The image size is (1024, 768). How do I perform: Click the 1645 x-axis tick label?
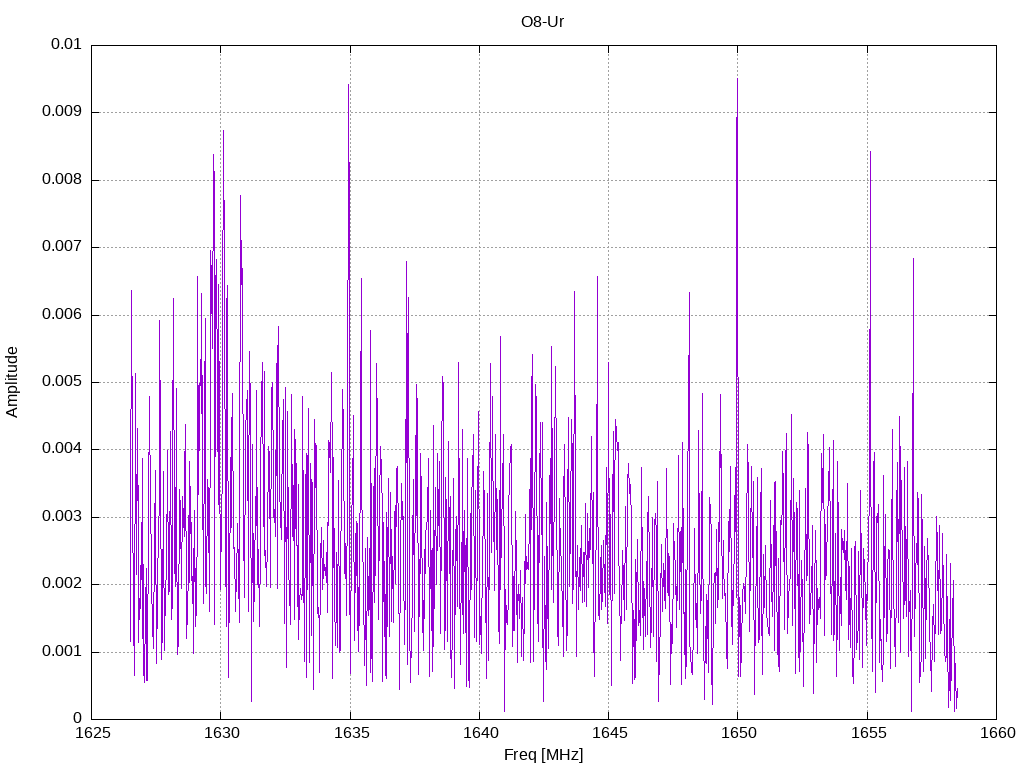pos(610,733)
